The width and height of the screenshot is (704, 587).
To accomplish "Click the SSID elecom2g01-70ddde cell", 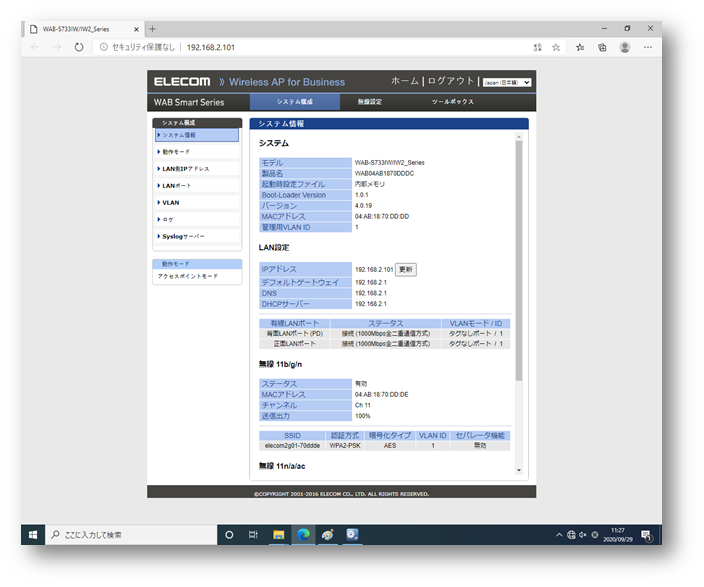I will click(x=292, y=446).
